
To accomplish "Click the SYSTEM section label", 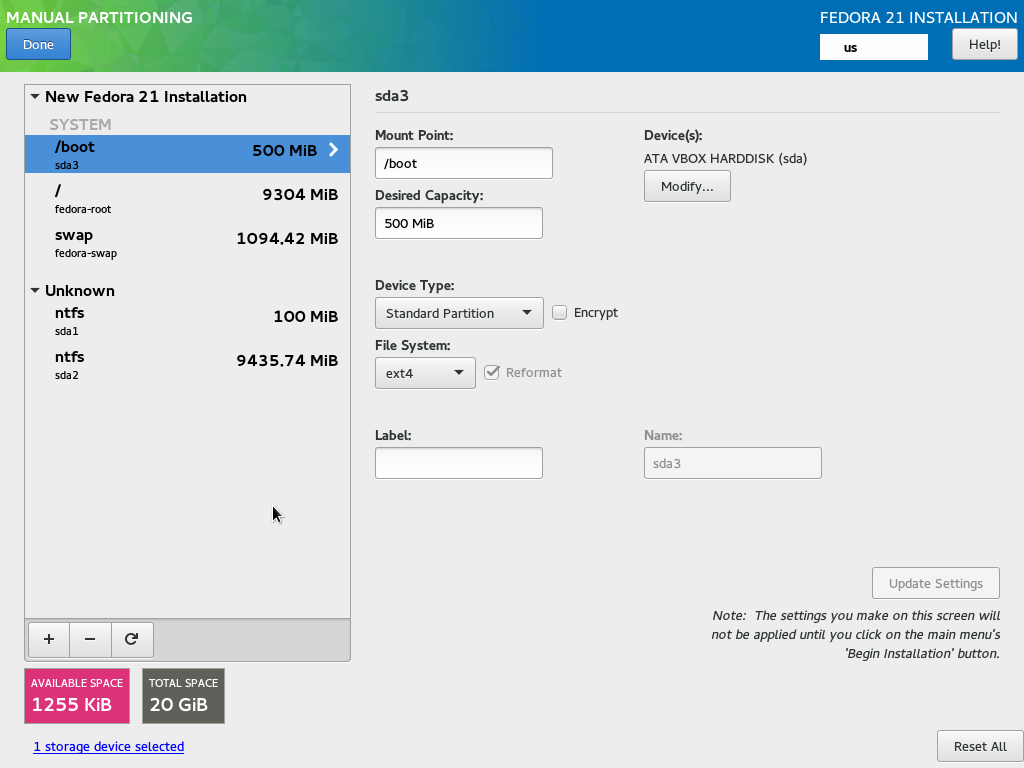I will pyautogui.click(x=80, y=124).
